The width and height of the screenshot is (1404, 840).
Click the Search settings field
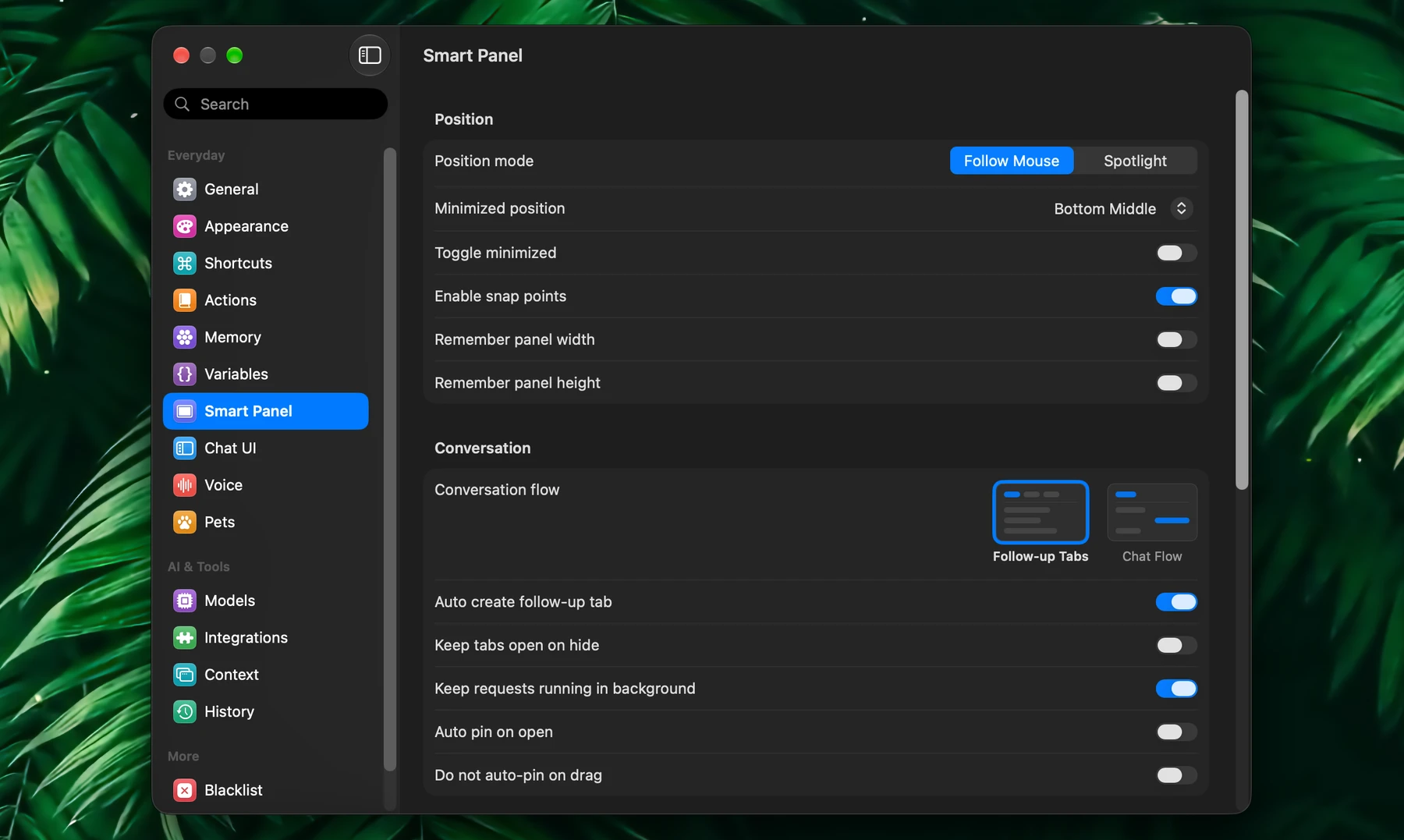pyautogui.click(x=275, y=104)
